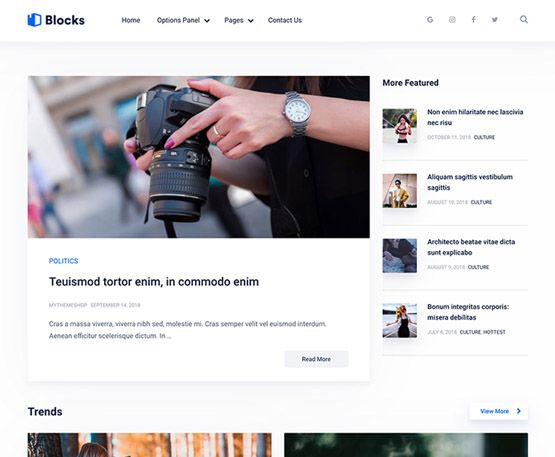Screen dimensions: 555x457
Task: Click the CULTURE tag under August 10 post
Action: pyautogui.click(x=481, y=202)
